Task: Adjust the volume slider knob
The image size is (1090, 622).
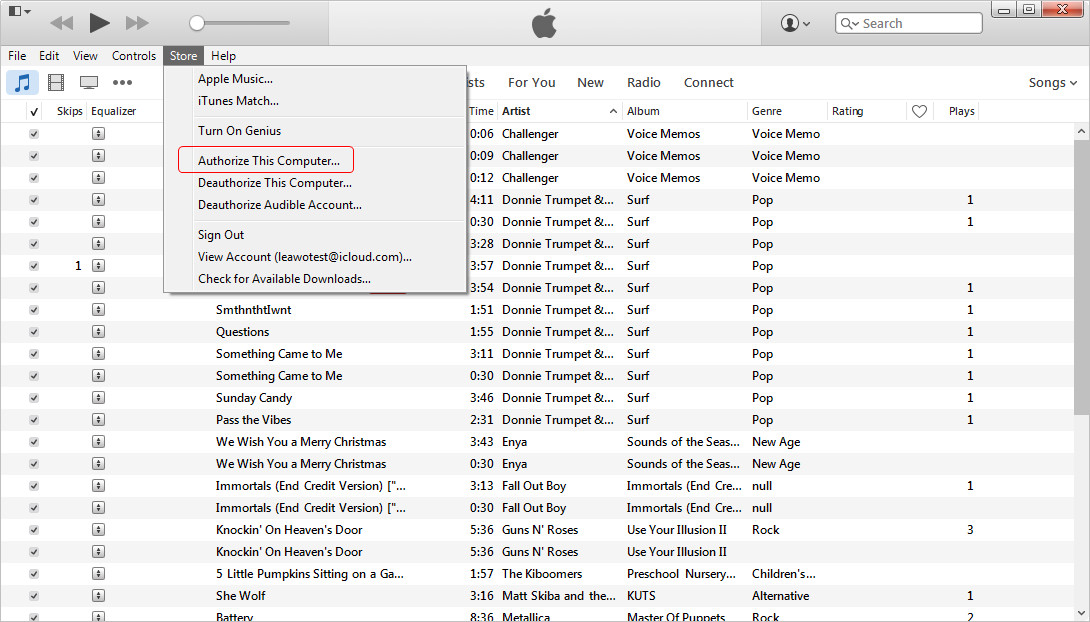Action: 197,23
